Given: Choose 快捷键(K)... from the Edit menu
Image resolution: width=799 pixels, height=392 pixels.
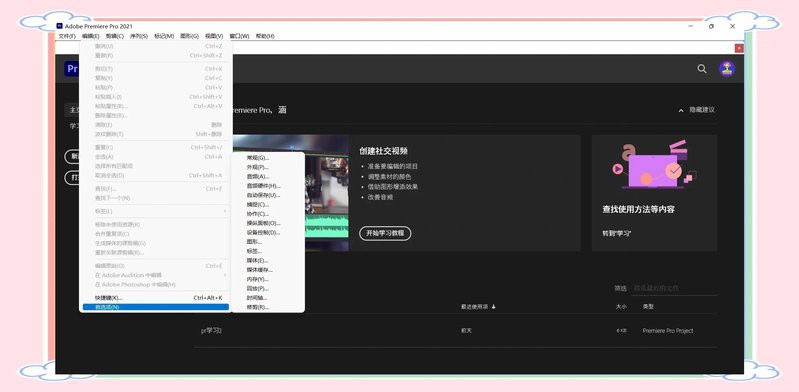Looking at the screenshot, I should point(156,298).
